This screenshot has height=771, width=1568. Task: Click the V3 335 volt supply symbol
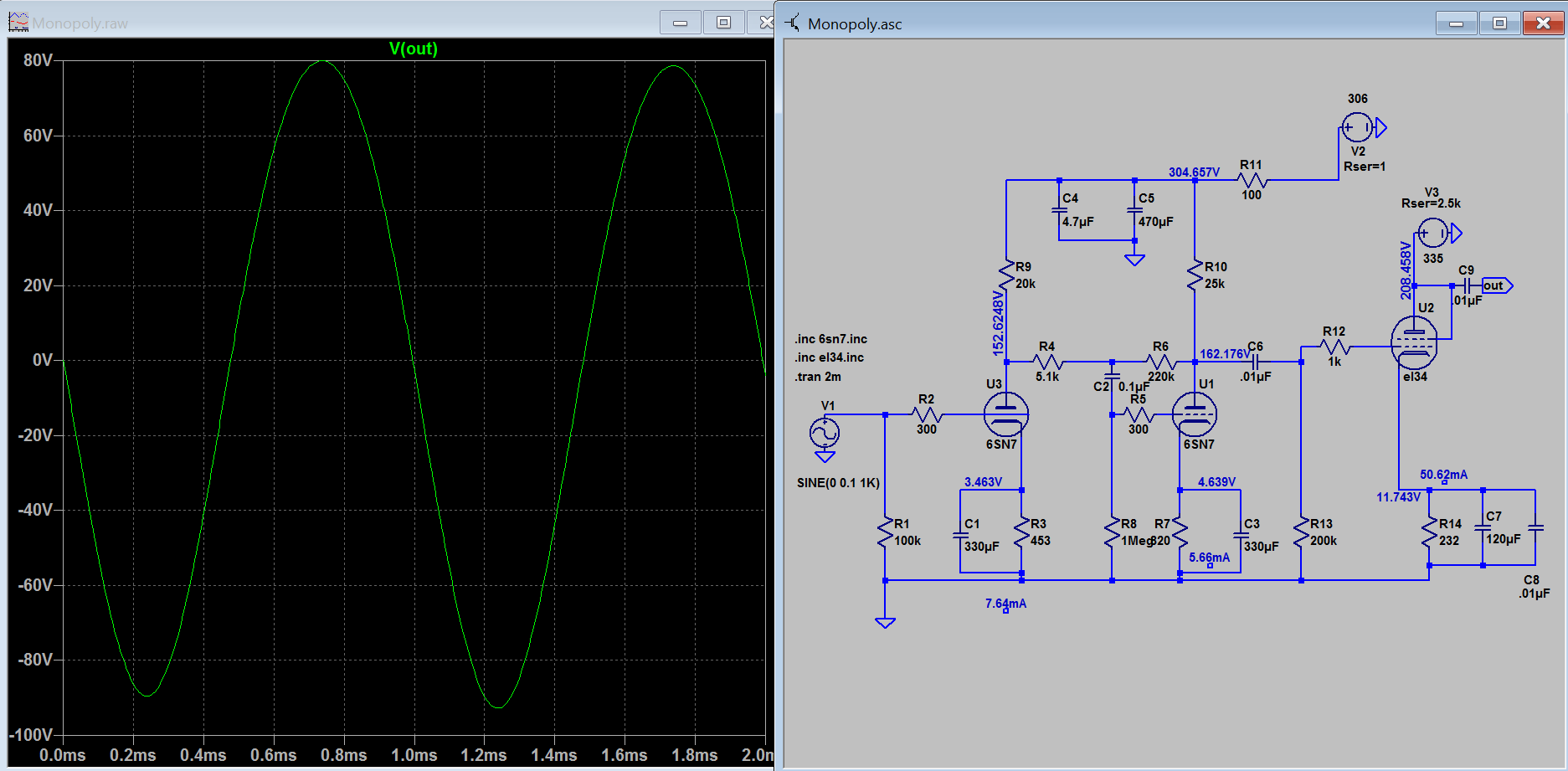click(x=1432, y=233)
